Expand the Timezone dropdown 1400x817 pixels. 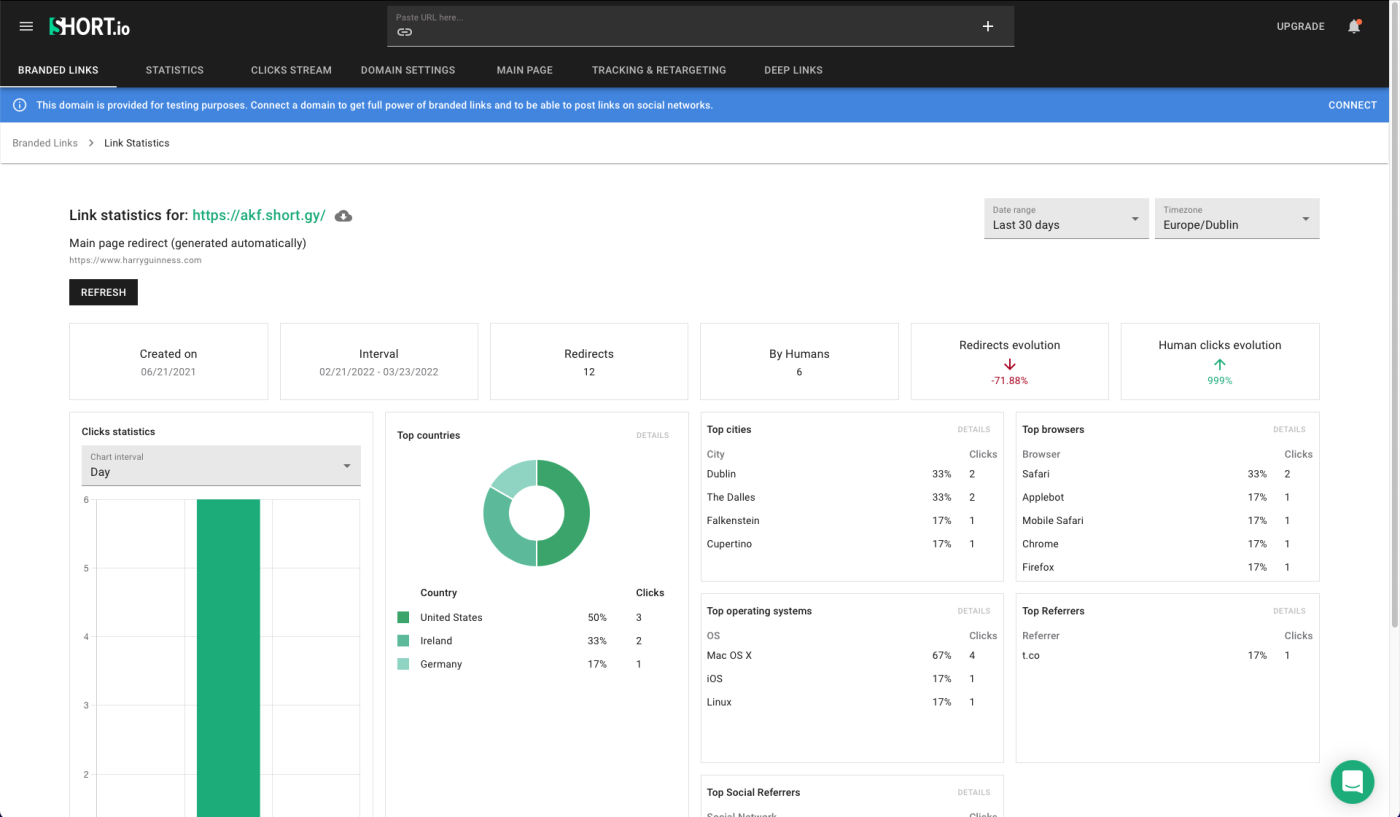[1236, 218]
